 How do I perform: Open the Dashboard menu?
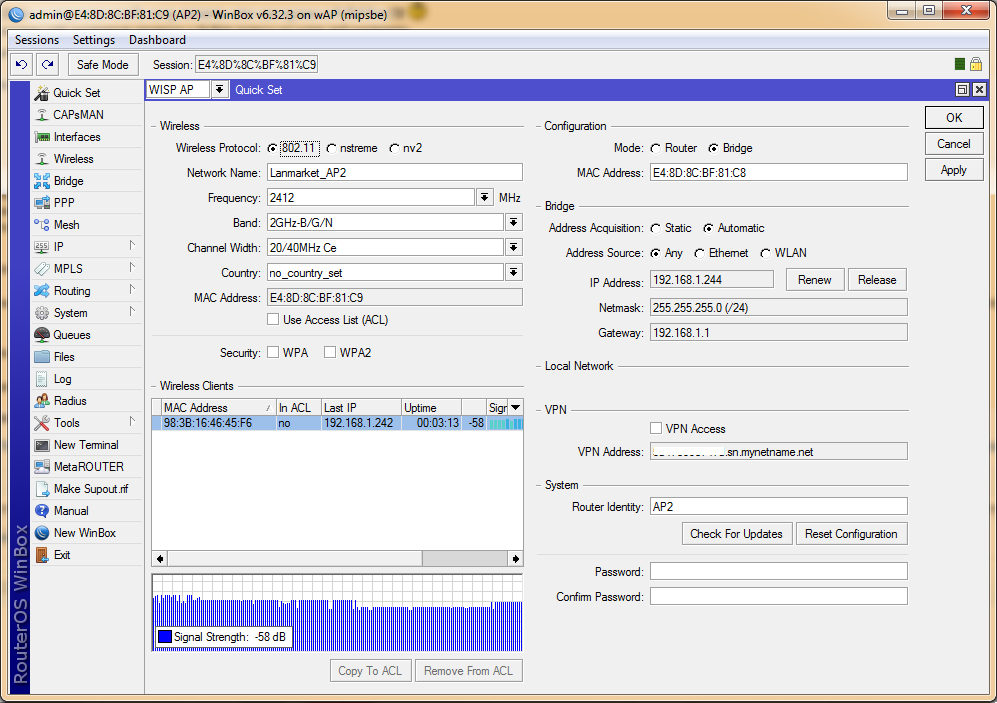(157, 40)
